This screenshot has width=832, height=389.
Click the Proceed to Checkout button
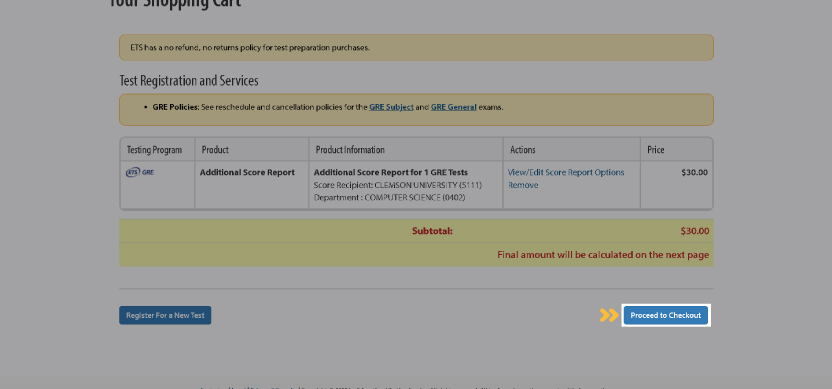[x=665, y=315]
